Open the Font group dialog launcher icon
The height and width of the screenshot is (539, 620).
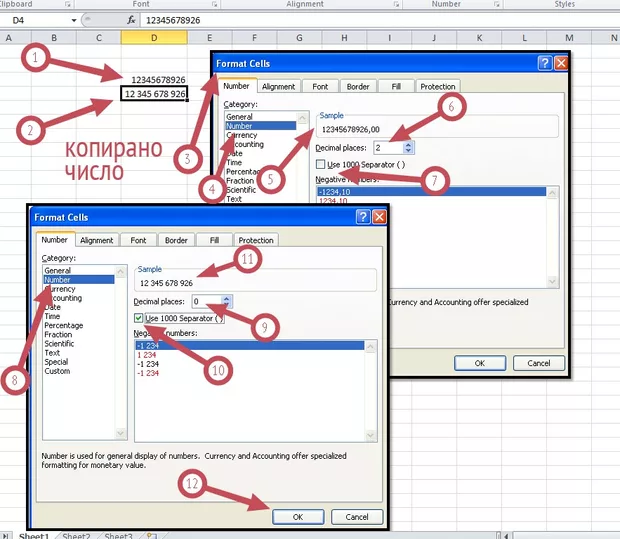[x=214, y=4]
